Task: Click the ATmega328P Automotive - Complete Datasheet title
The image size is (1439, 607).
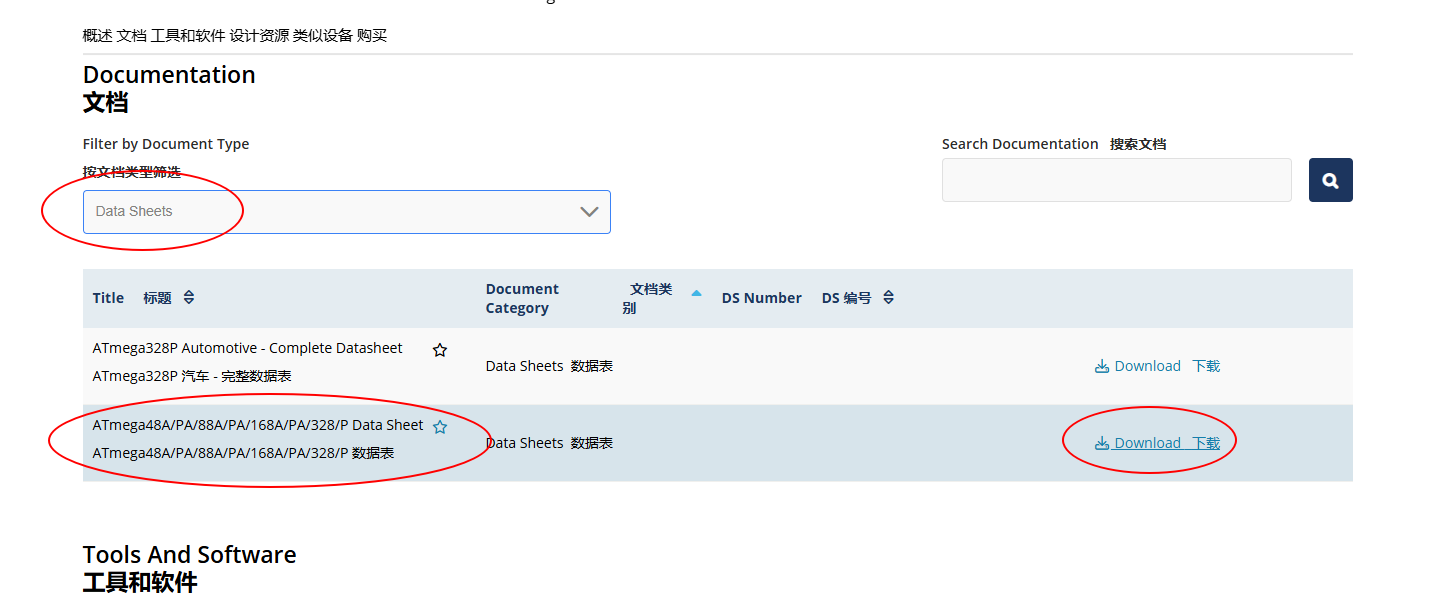Action: click(248, 348)
